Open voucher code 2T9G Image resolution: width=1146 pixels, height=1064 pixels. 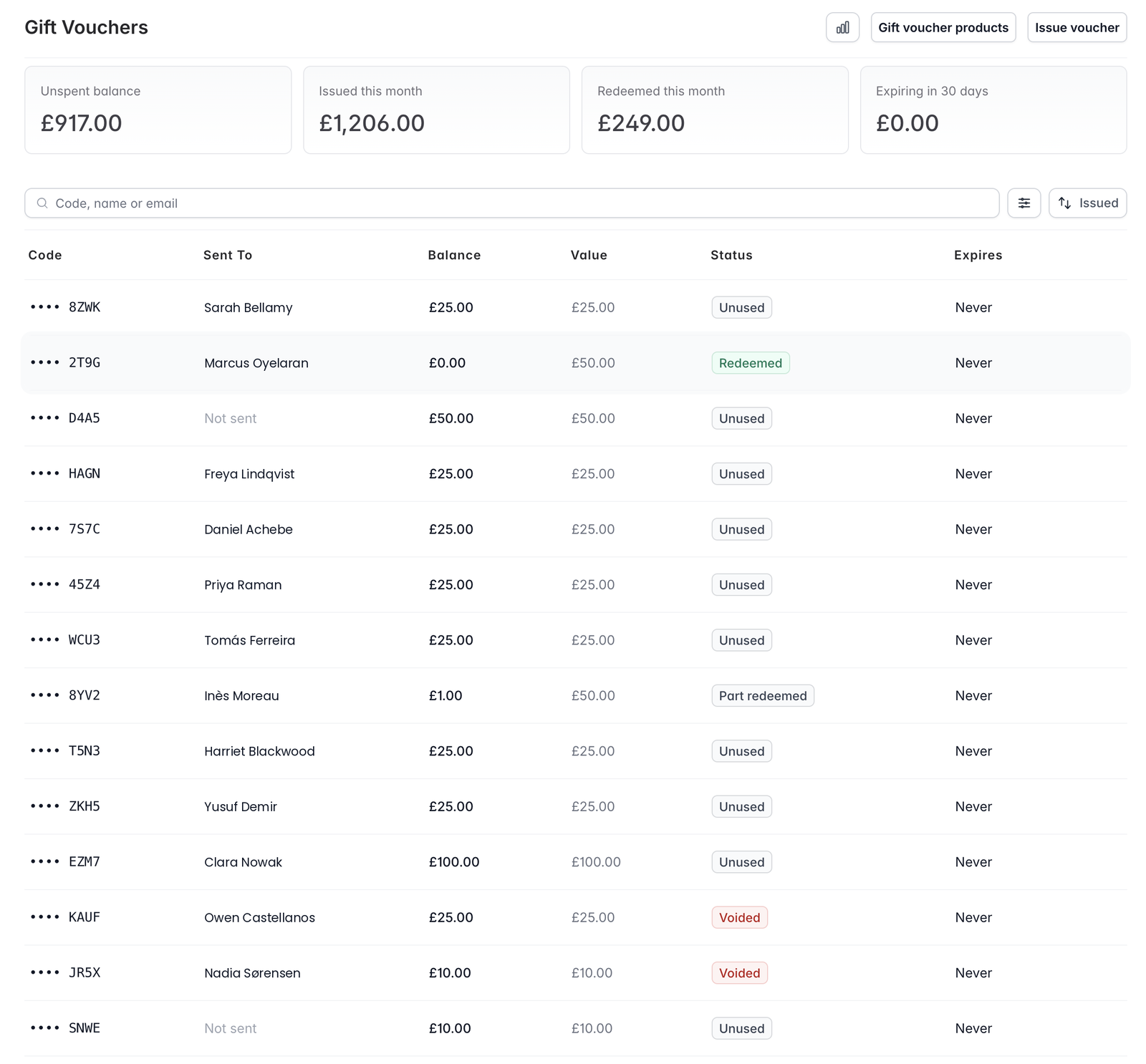(x=65, y=362)
